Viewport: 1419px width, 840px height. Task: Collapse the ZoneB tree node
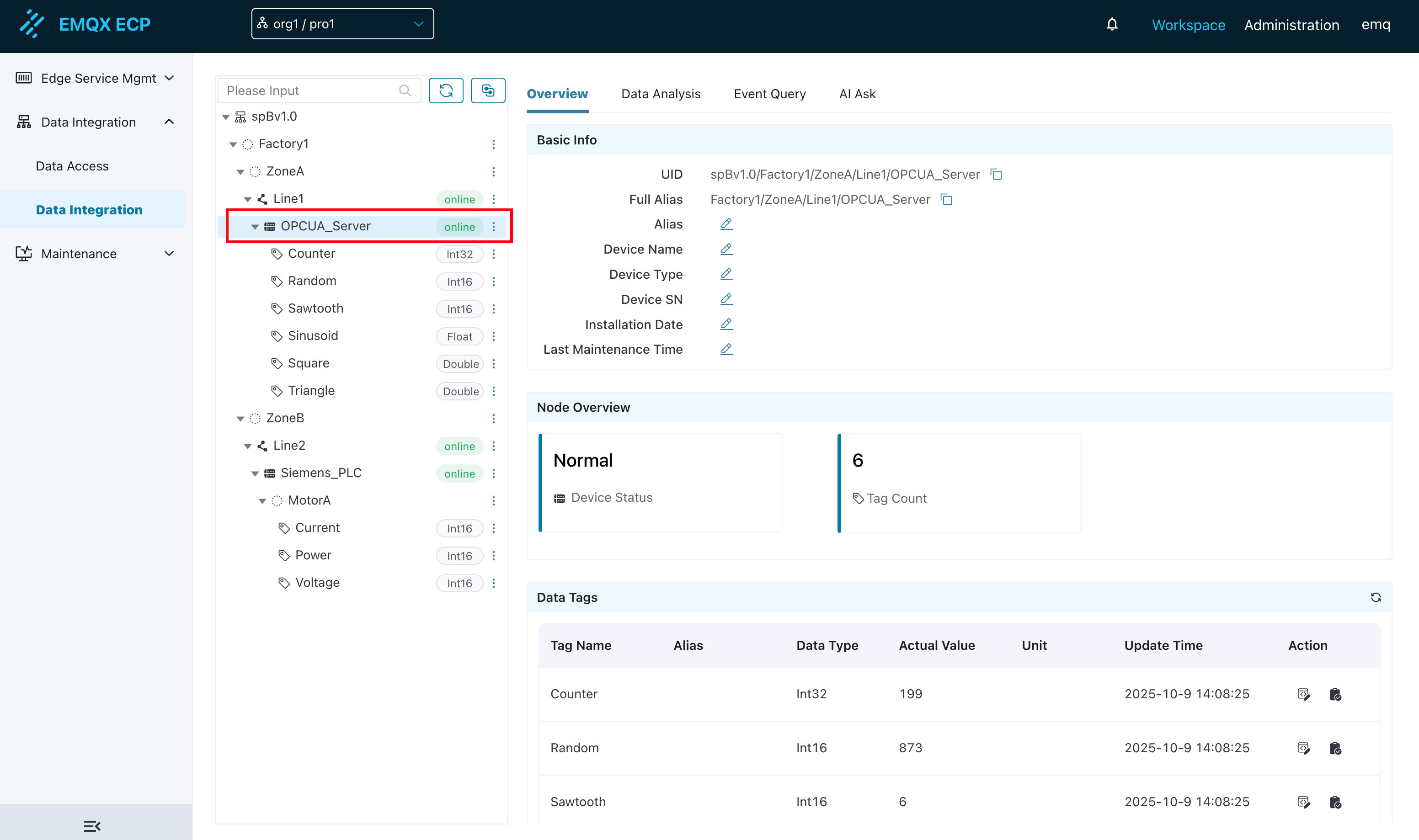(x=240, y=419)
